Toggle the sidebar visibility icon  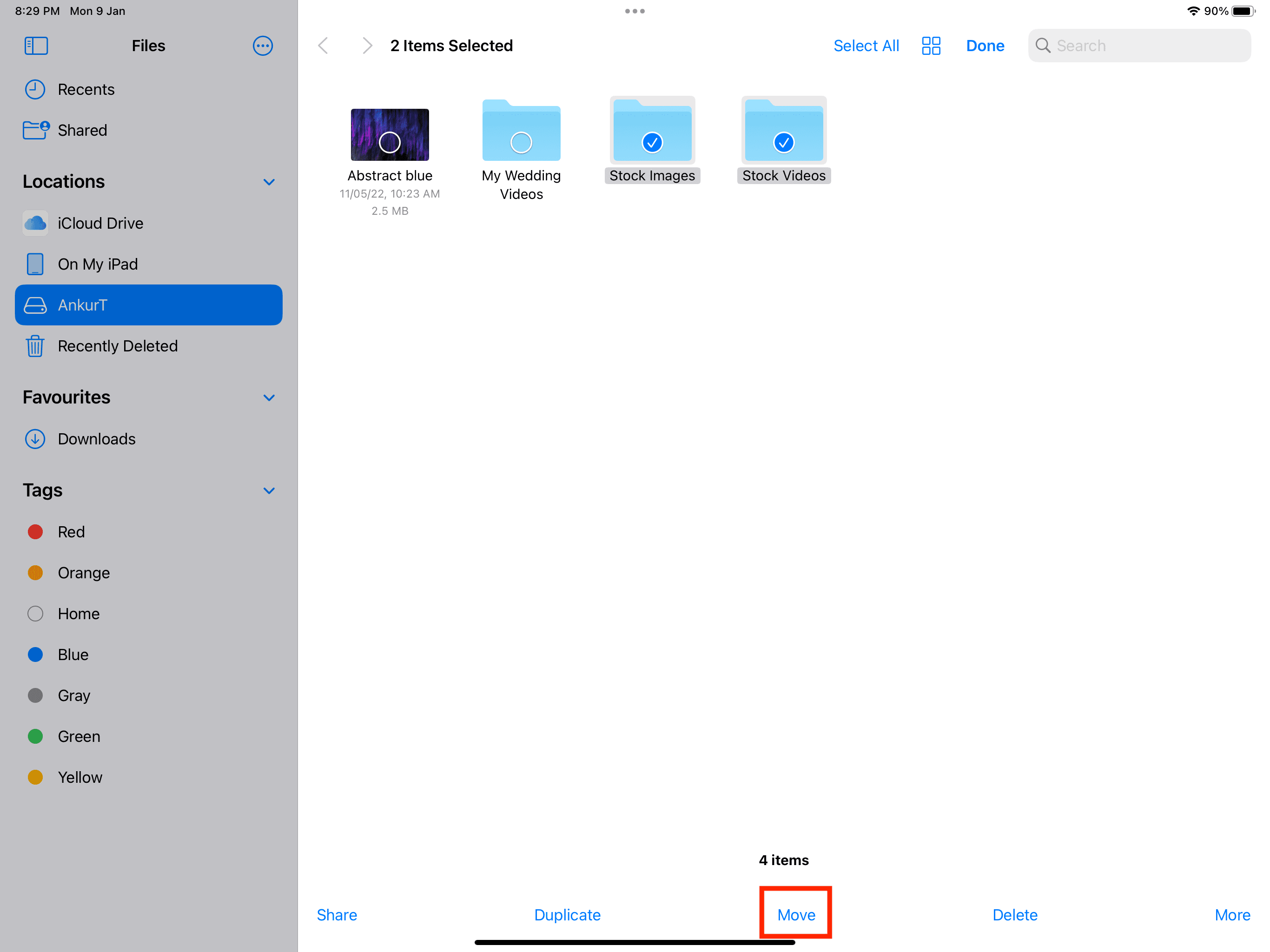[36, 46]
